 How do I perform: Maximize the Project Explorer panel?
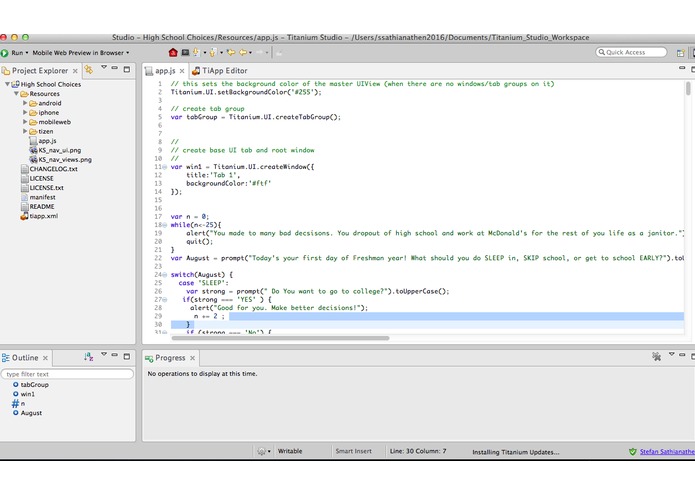[127, 69]
